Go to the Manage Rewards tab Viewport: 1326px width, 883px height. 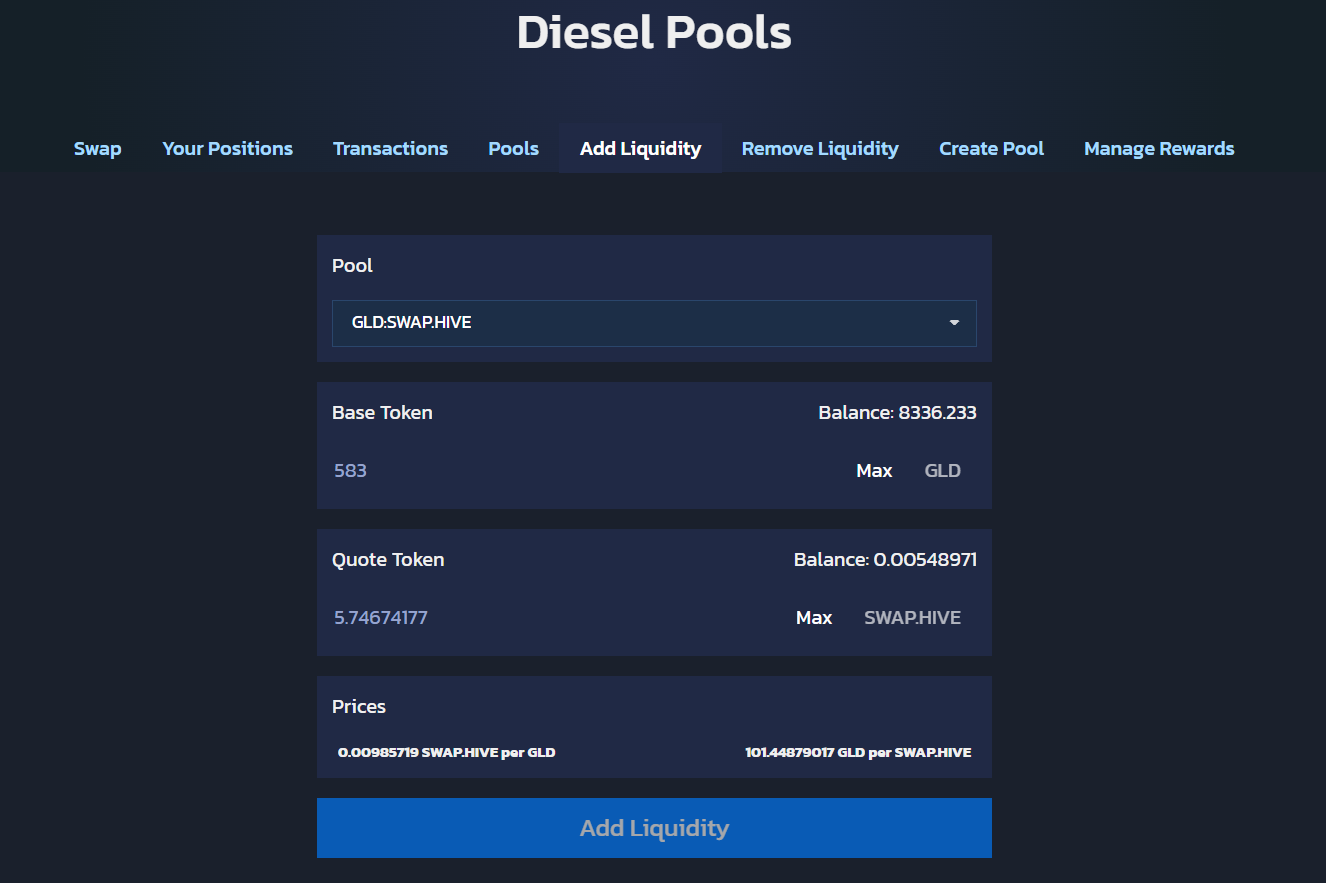1158,149
